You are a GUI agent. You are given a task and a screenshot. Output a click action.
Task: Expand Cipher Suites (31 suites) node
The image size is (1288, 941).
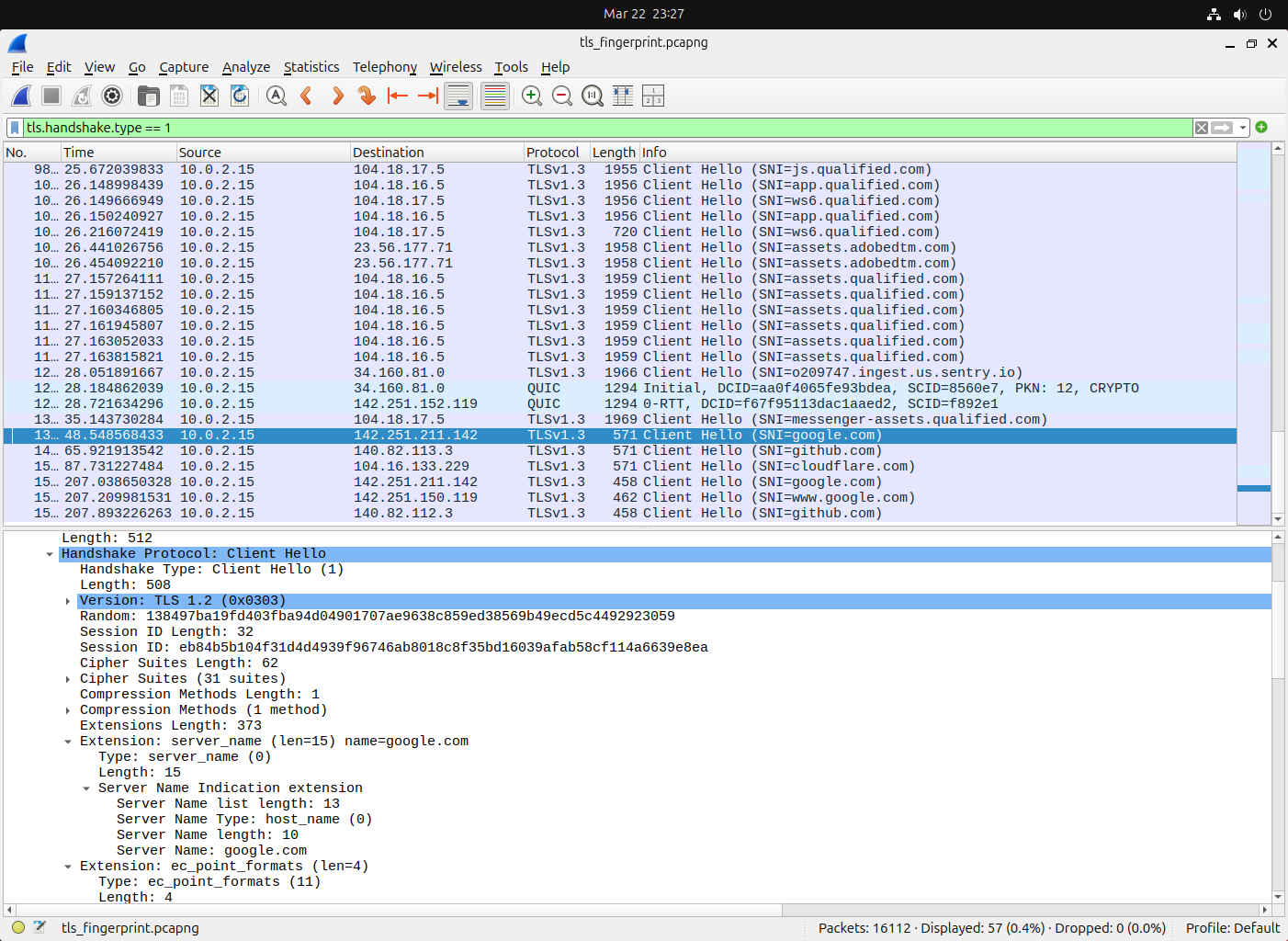click(68, 679)
